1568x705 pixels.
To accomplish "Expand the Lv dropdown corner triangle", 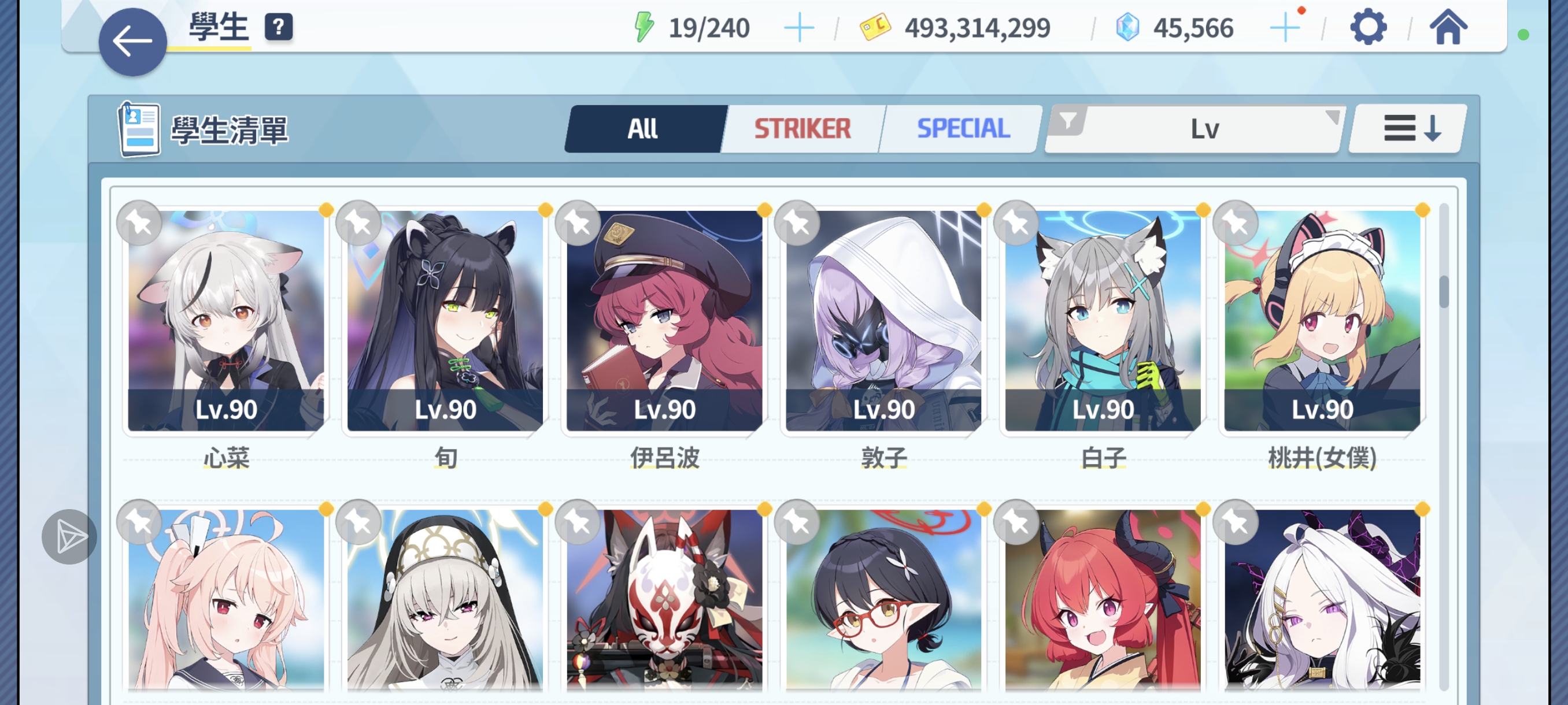I will [1332, 116].
